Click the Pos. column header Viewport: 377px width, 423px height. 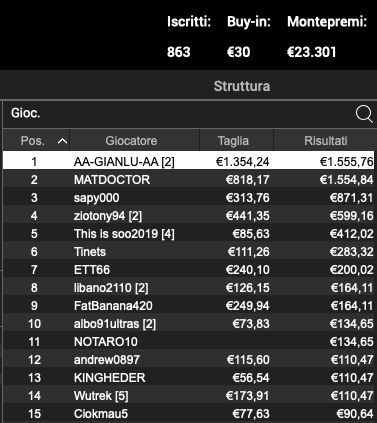[36, 141]
